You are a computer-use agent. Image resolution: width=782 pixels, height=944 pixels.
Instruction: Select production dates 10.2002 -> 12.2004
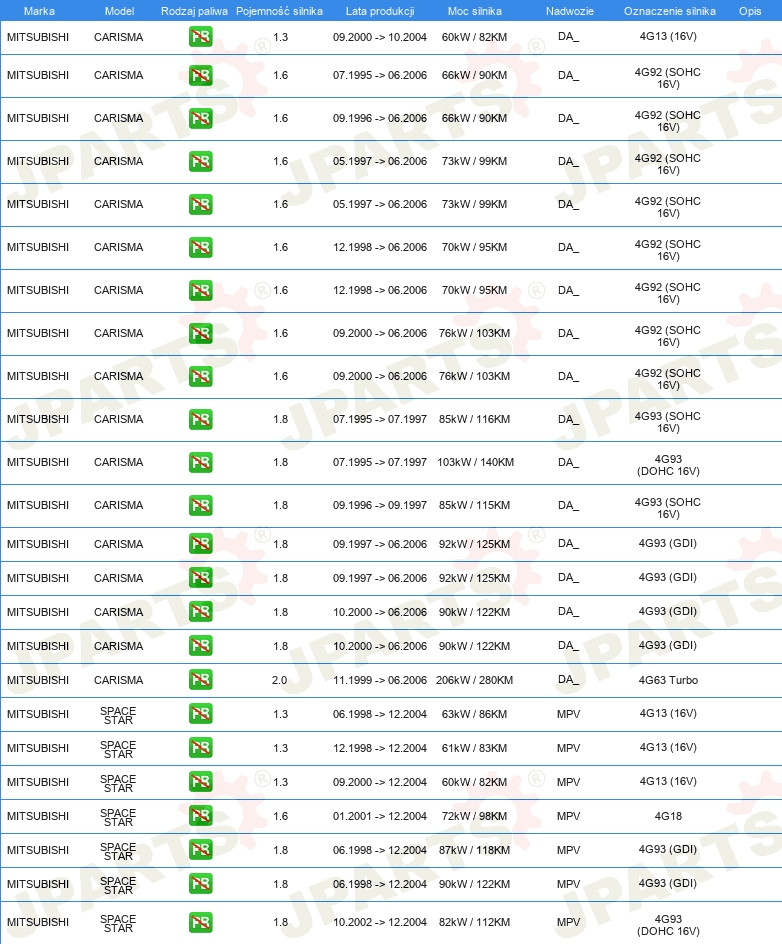coord(380,922)
